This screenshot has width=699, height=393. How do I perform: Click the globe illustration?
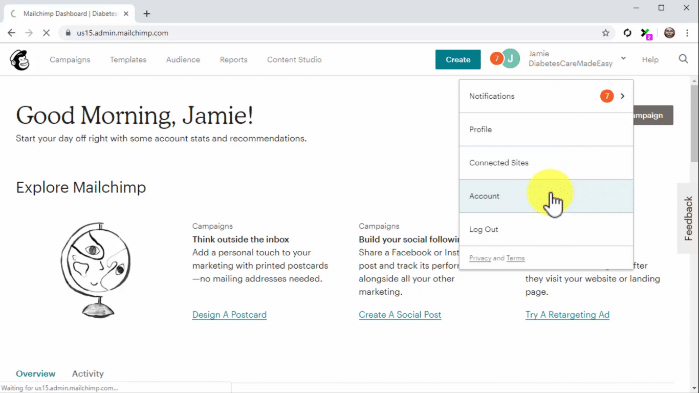[x=96, y=270]
